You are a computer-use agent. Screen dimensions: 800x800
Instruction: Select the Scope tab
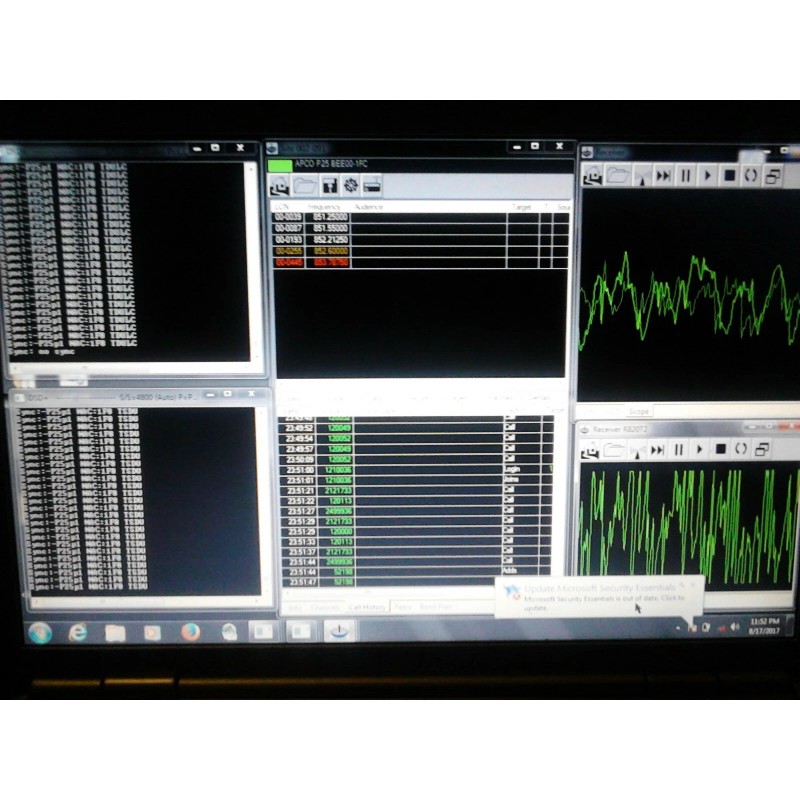pos(638,411)
